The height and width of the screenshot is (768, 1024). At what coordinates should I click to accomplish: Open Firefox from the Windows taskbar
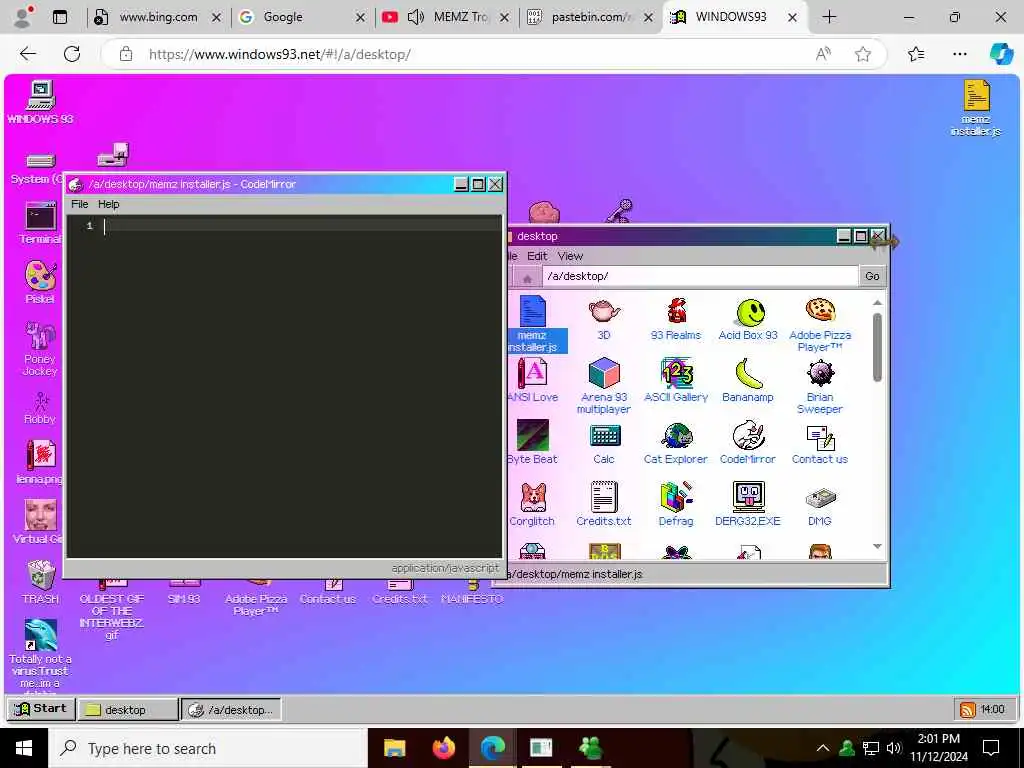(443, 748)
